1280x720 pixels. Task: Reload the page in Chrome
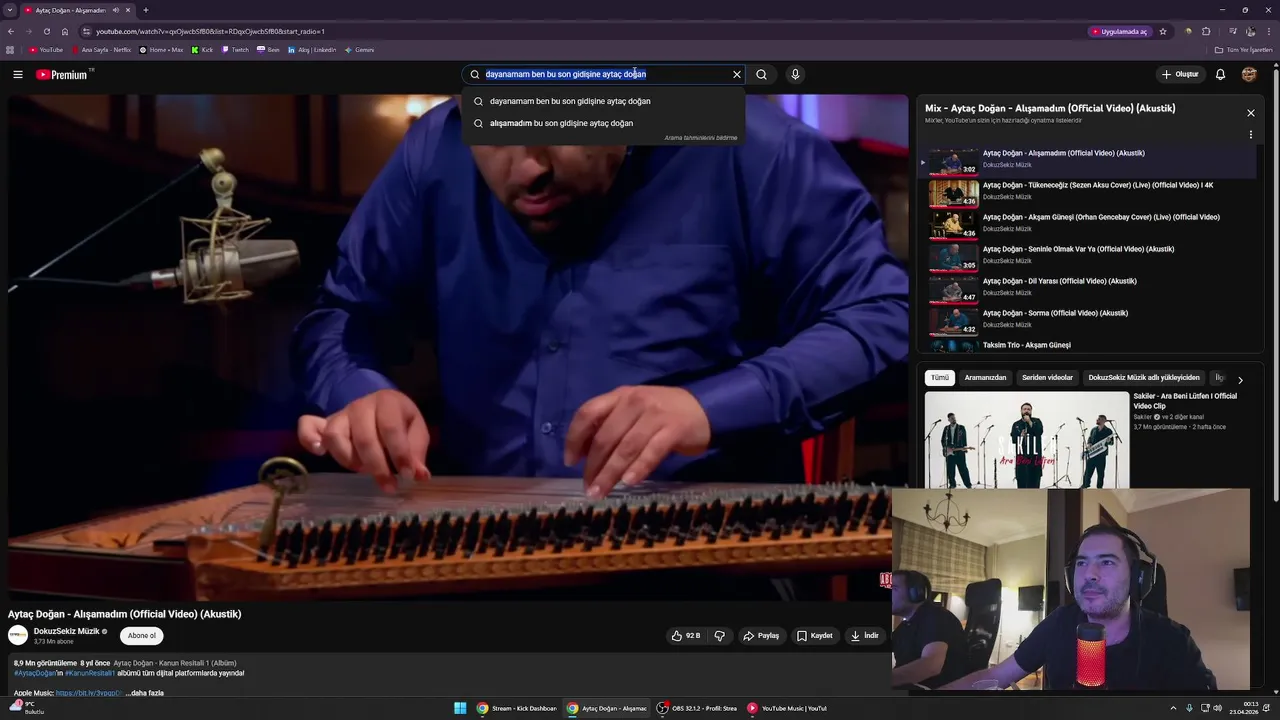click(46, 31)
